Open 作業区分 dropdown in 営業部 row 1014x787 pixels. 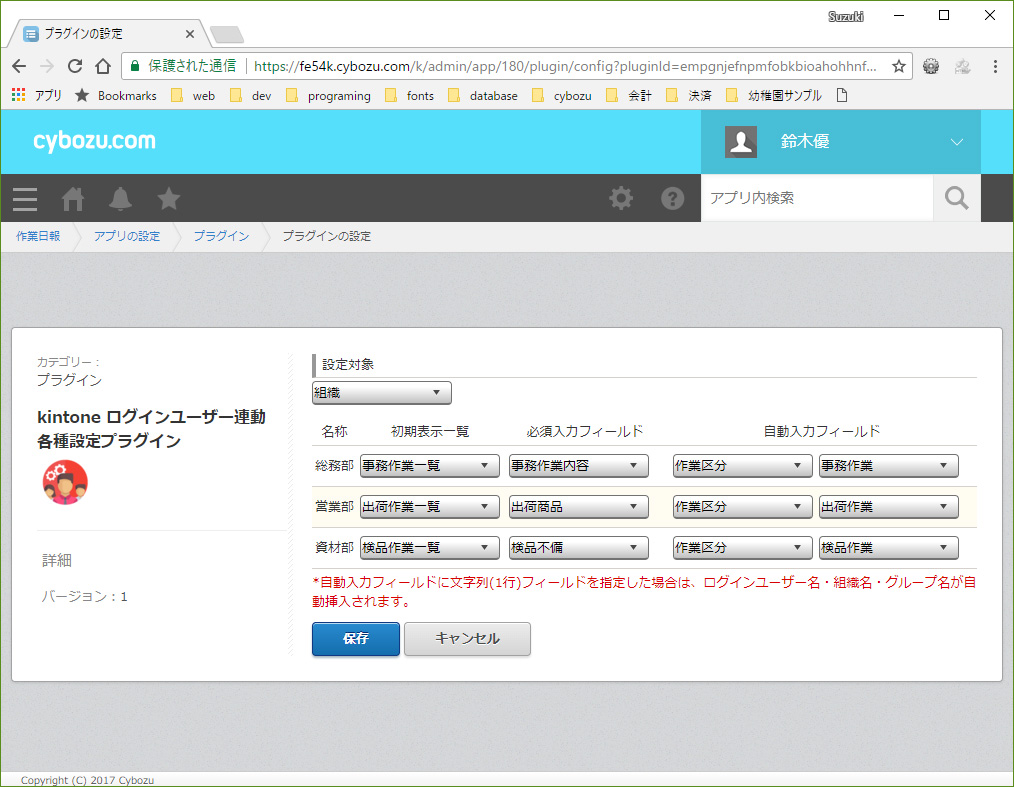[x=742, y=507]
